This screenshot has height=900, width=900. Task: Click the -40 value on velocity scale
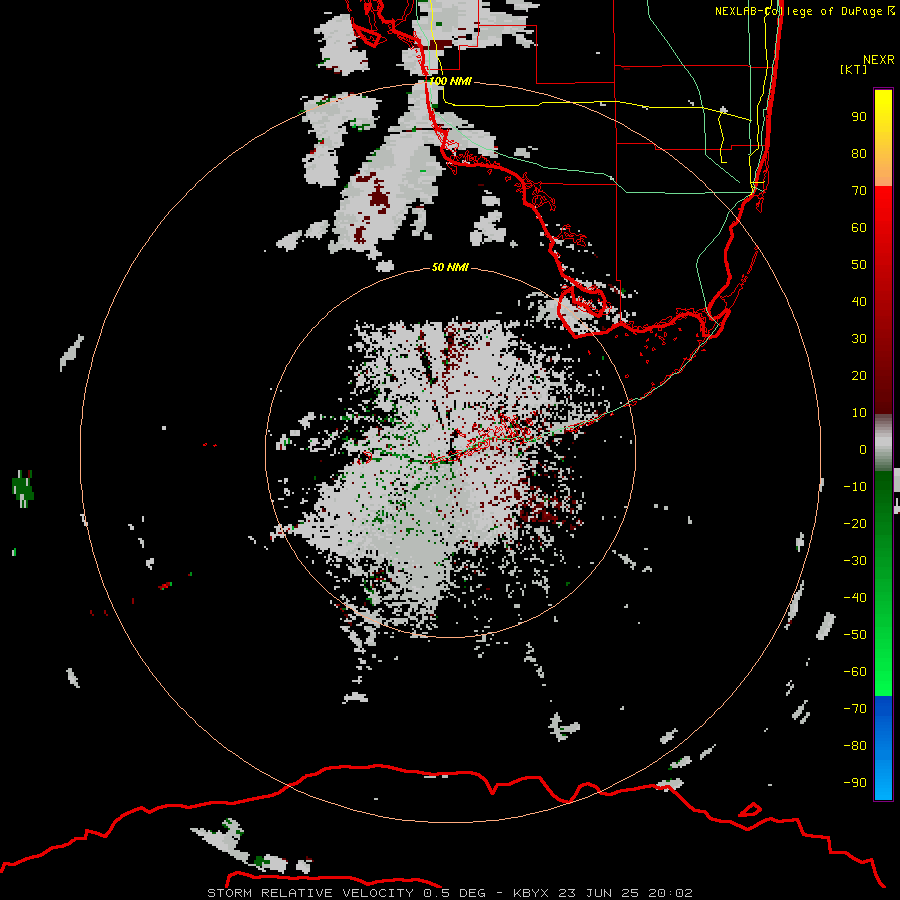click(x=855, y=598)
